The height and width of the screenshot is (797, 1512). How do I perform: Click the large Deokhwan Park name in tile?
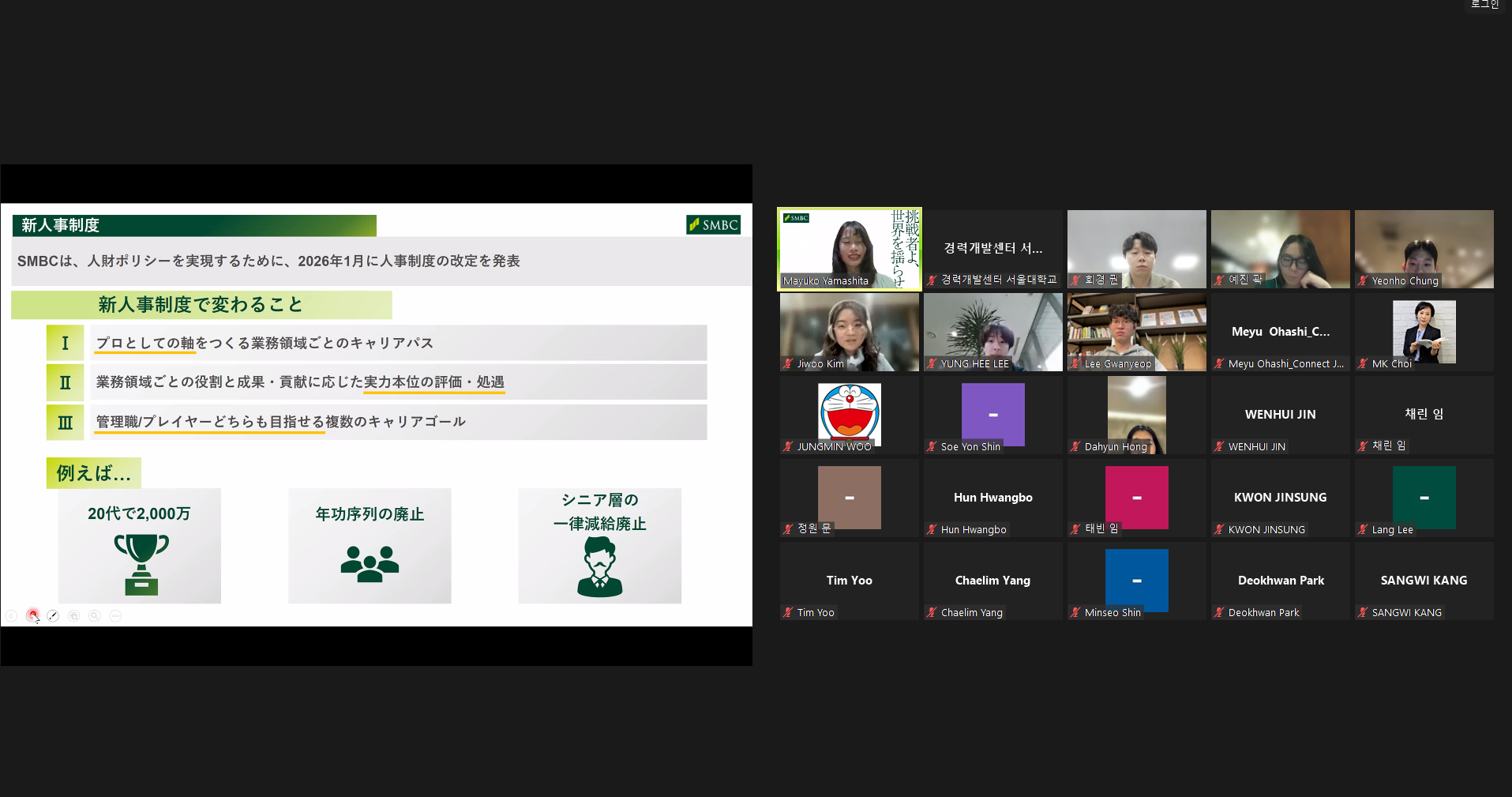(1281, 581)
